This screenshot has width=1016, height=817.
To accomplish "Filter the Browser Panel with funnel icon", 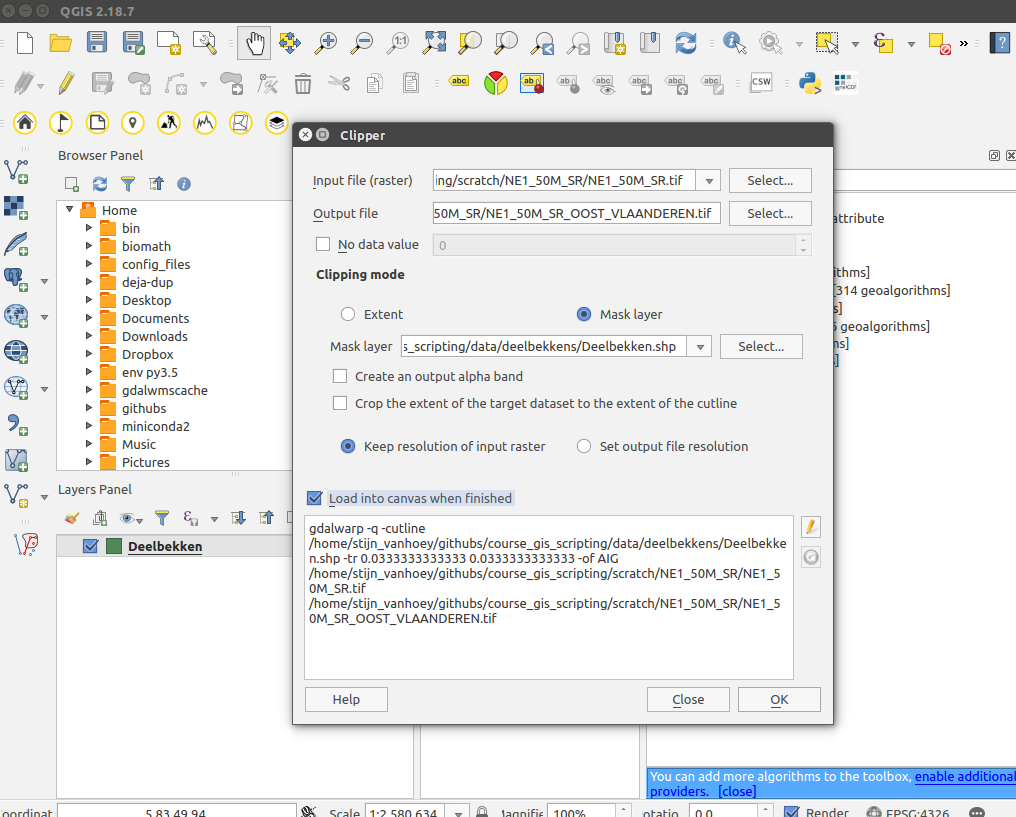I will (128, 184).
